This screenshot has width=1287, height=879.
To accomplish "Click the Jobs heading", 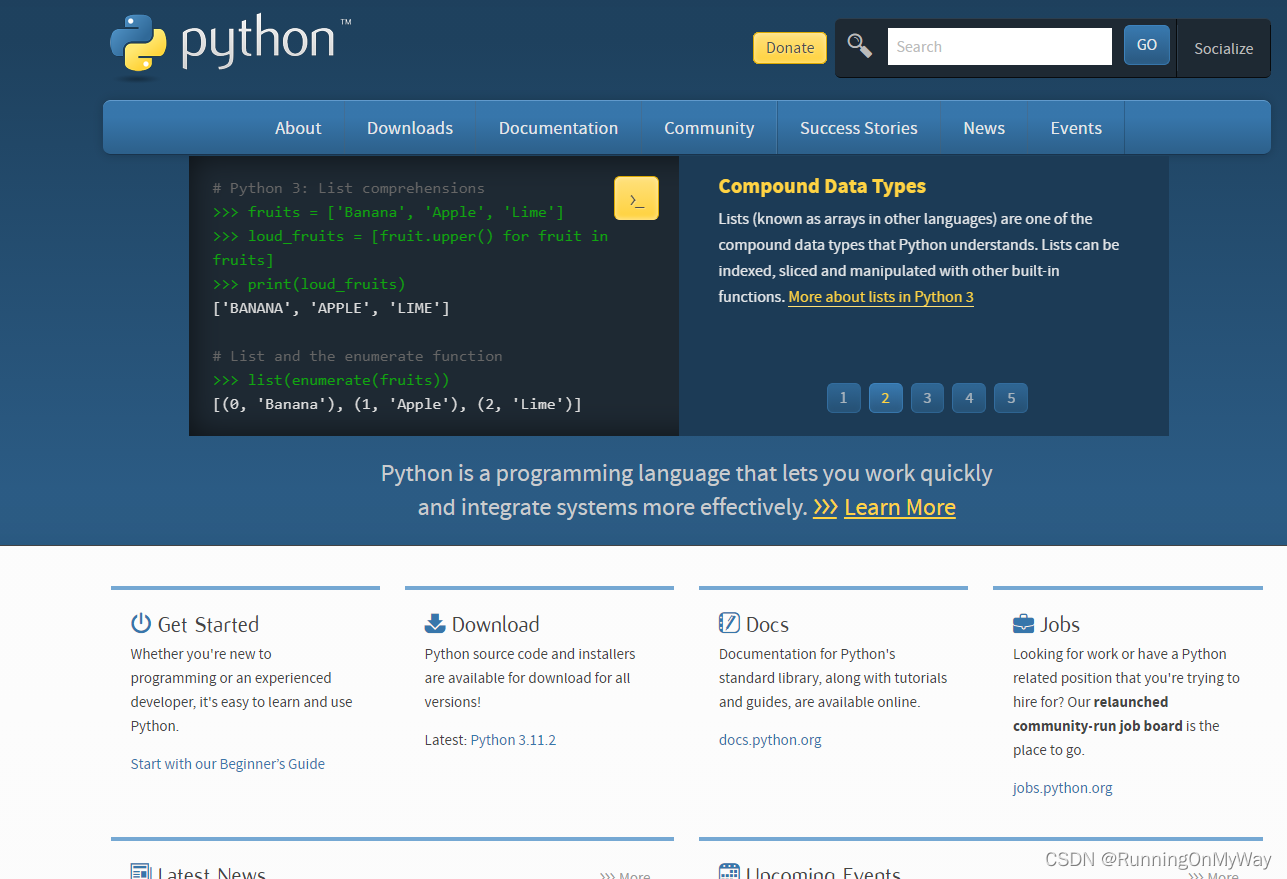I will [1060, 624].
